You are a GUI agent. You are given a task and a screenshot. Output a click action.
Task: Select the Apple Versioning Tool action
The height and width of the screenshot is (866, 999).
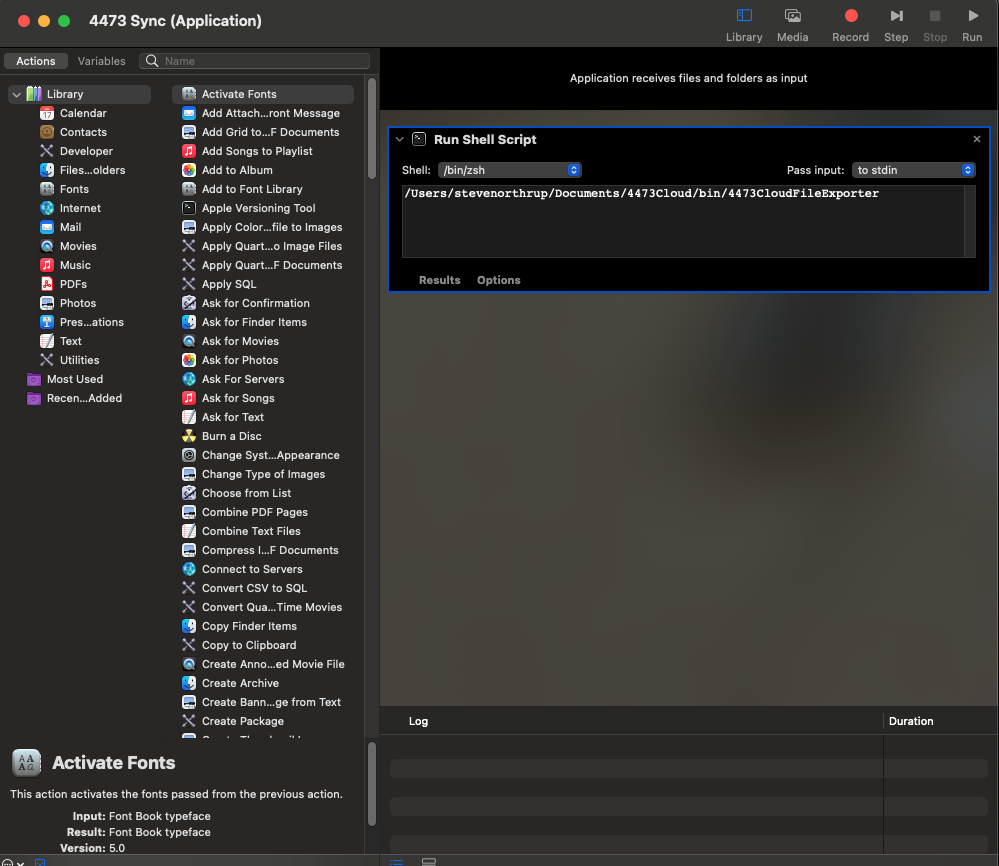coord(258,208)
